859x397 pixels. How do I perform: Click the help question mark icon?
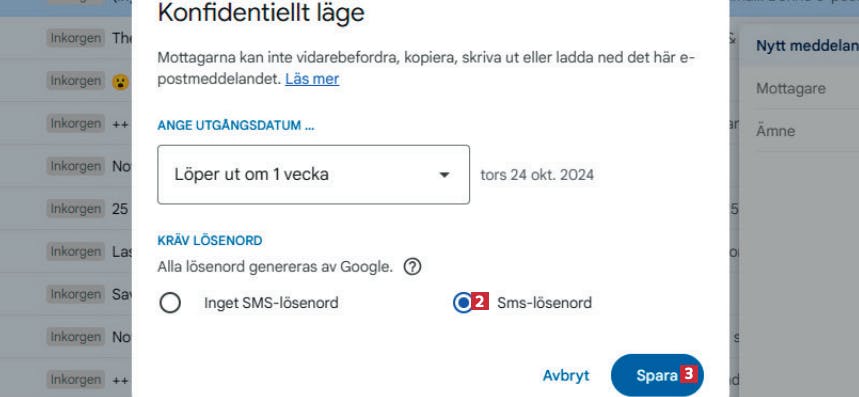412,267
